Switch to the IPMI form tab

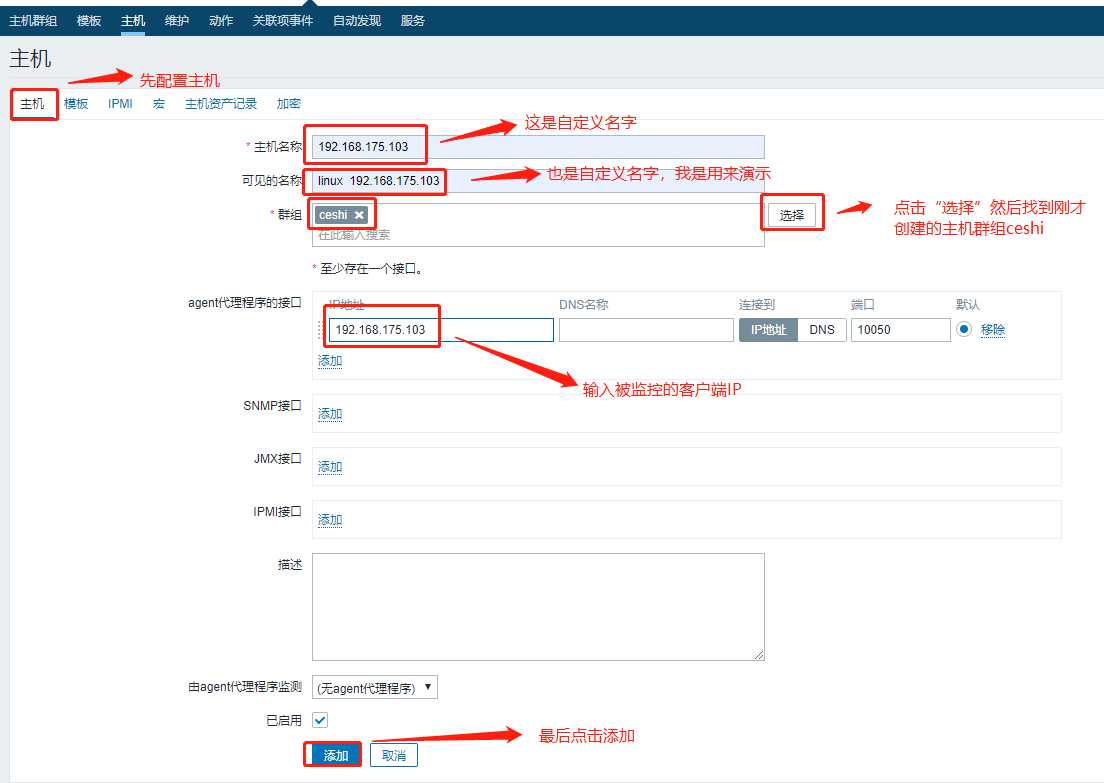coord(120,104)
